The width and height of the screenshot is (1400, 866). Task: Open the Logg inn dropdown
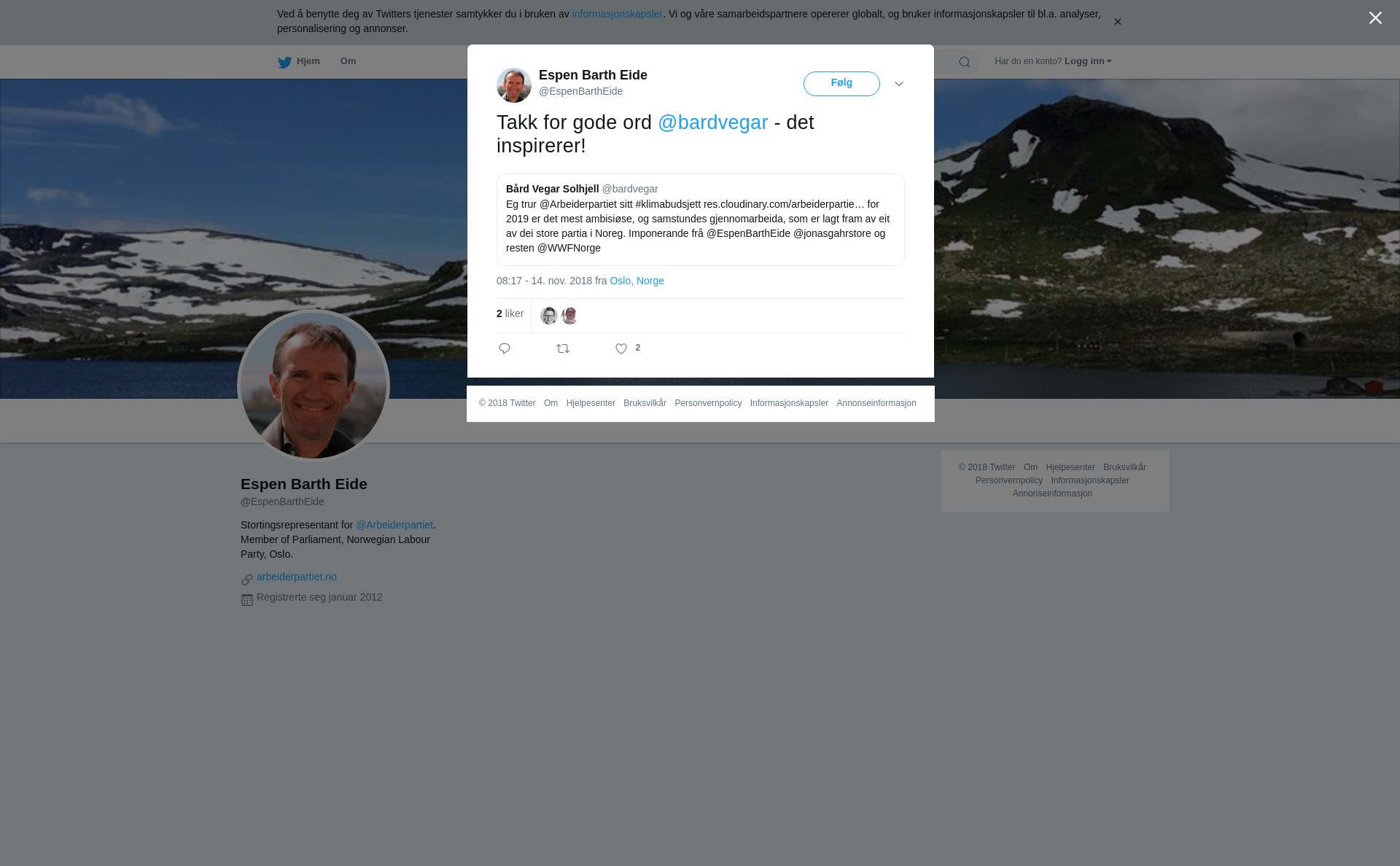(x=1088, y=61)
